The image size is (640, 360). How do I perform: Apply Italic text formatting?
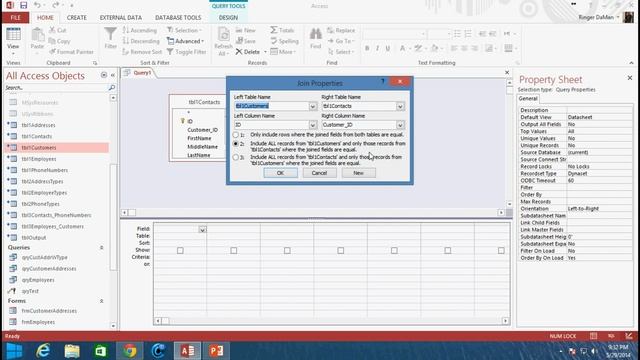click(377, 48)
